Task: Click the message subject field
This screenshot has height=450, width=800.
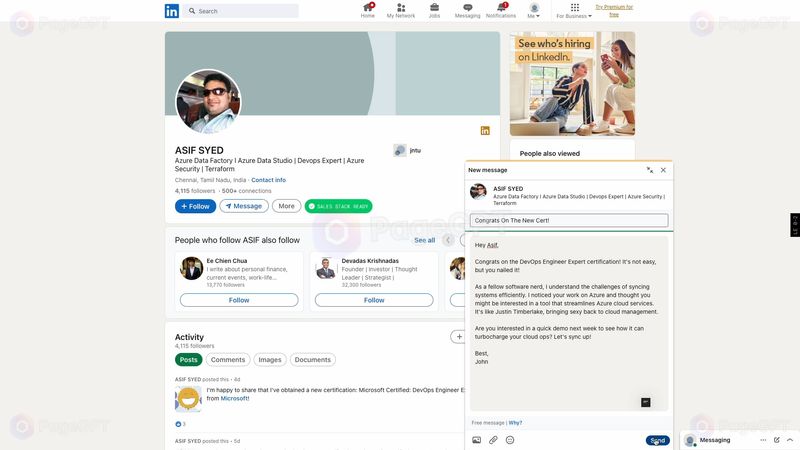Action: tap(569, 220)
